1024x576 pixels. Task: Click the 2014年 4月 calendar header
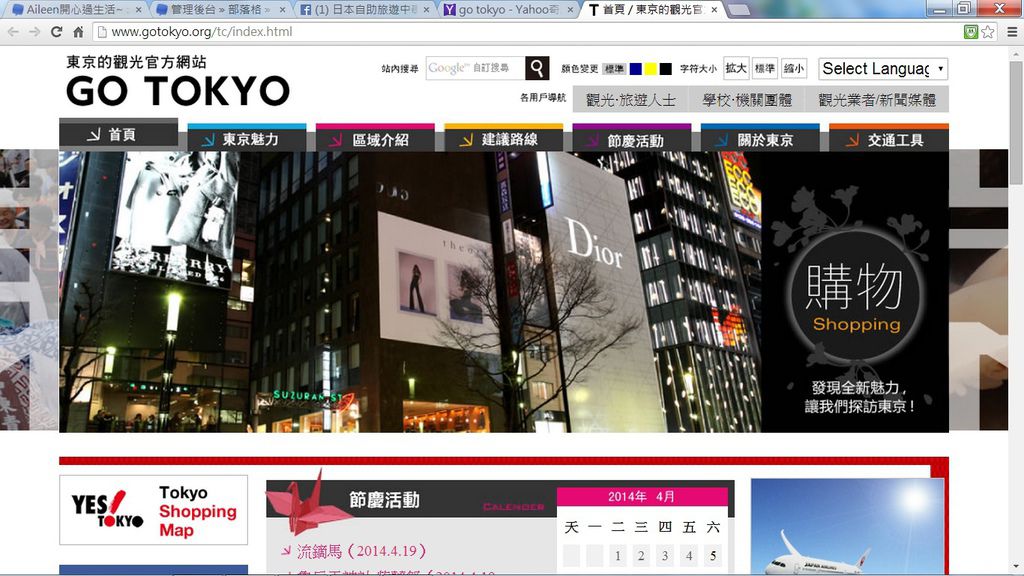click(642, 496)
